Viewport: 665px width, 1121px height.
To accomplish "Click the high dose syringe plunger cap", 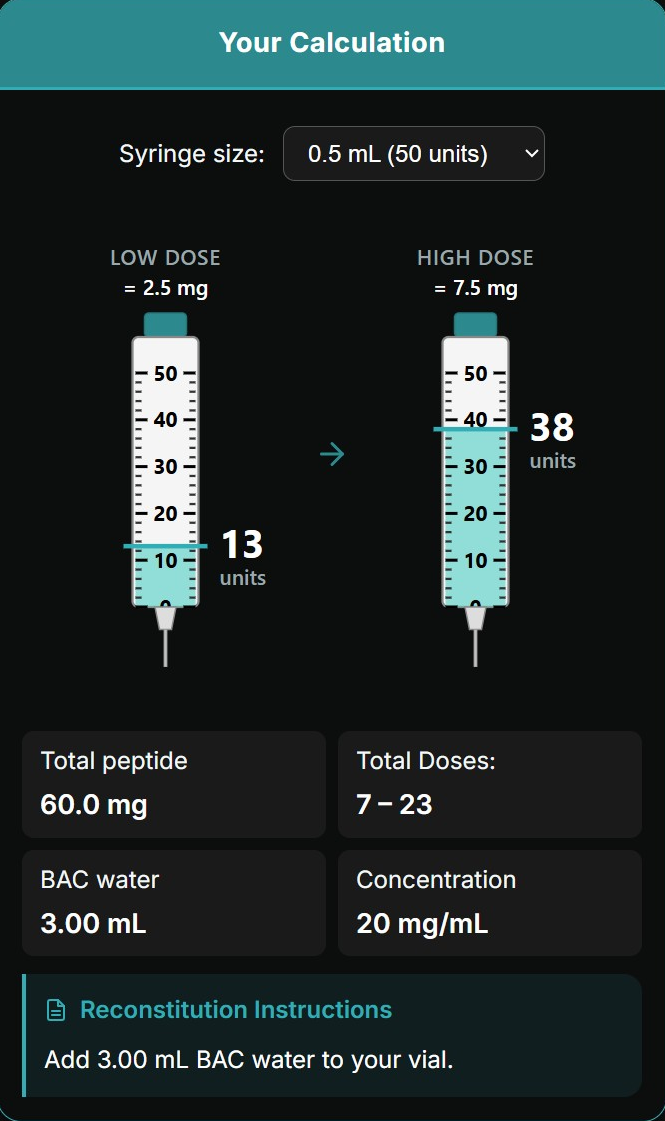I will 475,322.
